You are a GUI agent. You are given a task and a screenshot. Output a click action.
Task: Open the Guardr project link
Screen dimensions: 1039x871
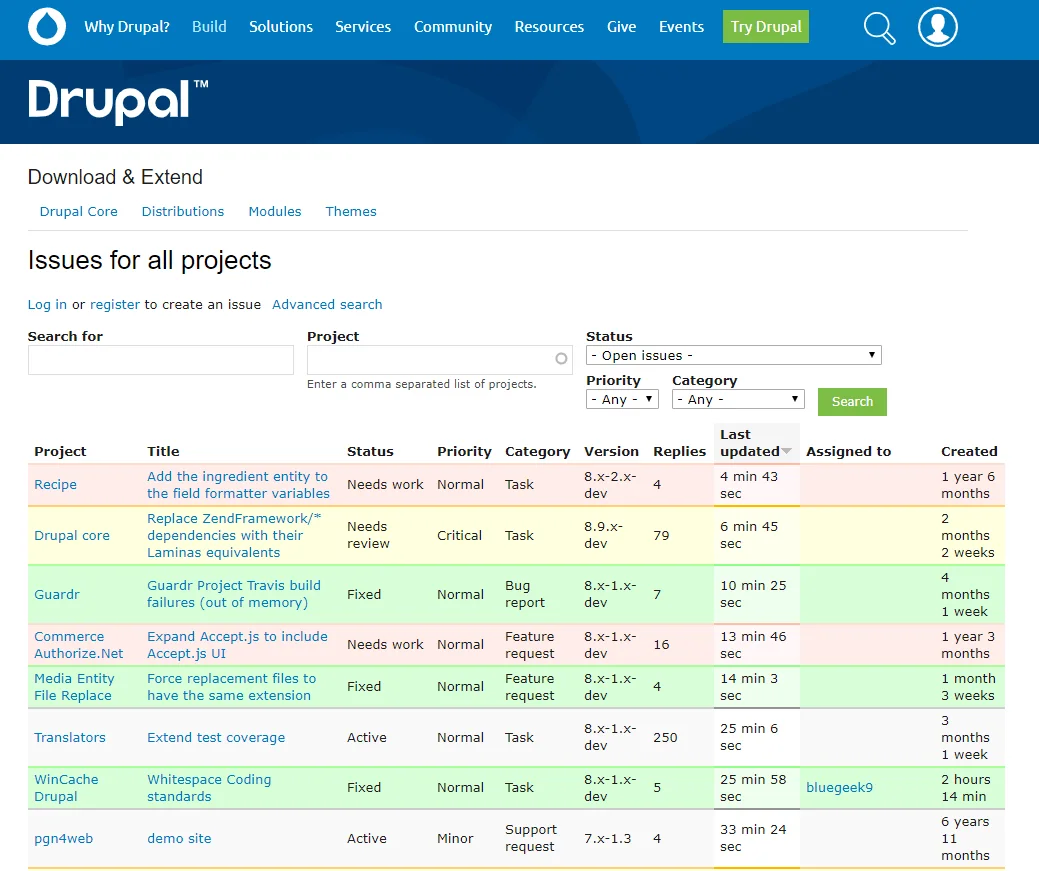[x=57, y=595]
